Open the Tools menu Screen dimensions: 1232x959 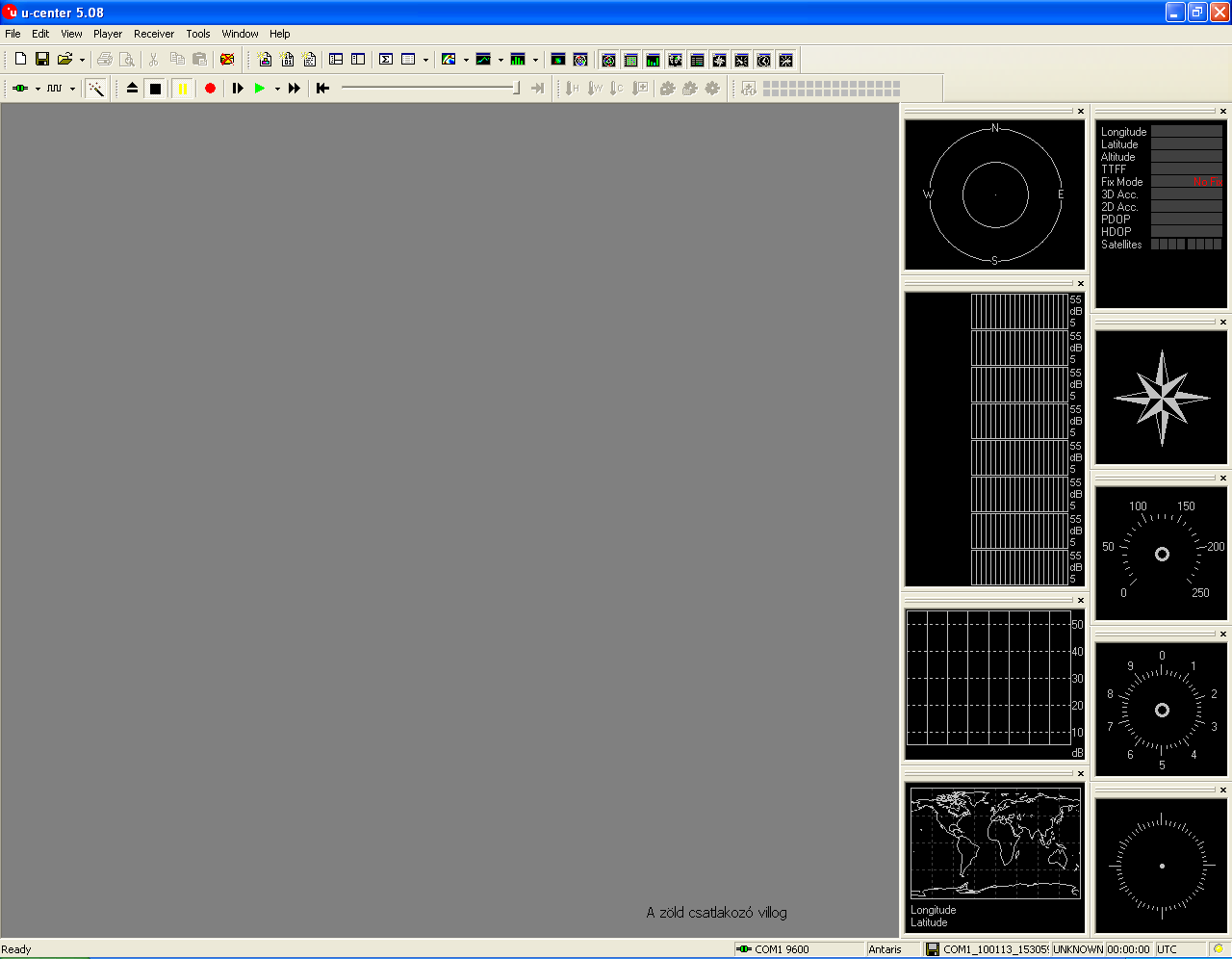tap(198, 34)
